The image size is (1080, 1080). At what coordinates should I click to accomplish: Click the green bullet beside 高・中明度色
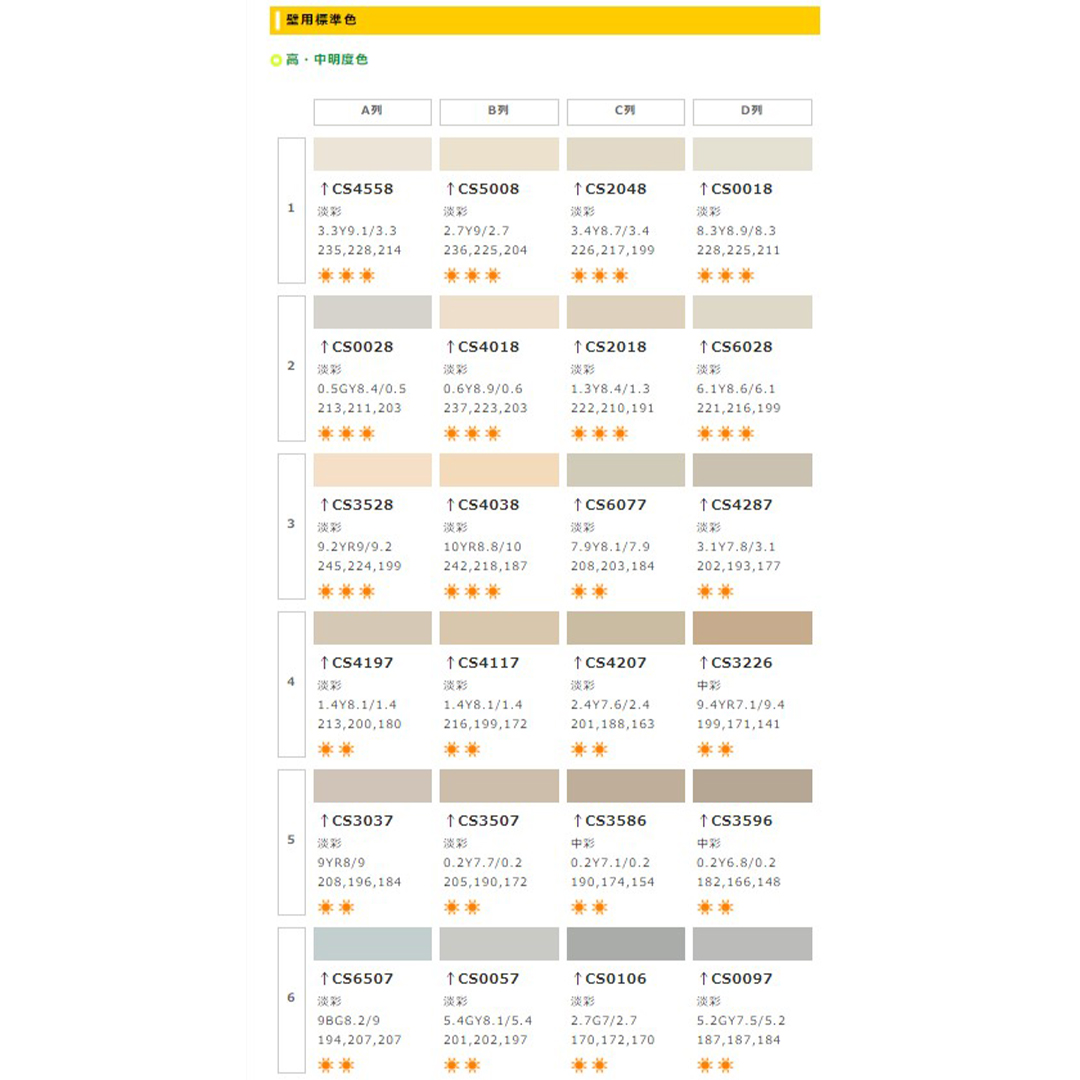(x=276, y=61)
